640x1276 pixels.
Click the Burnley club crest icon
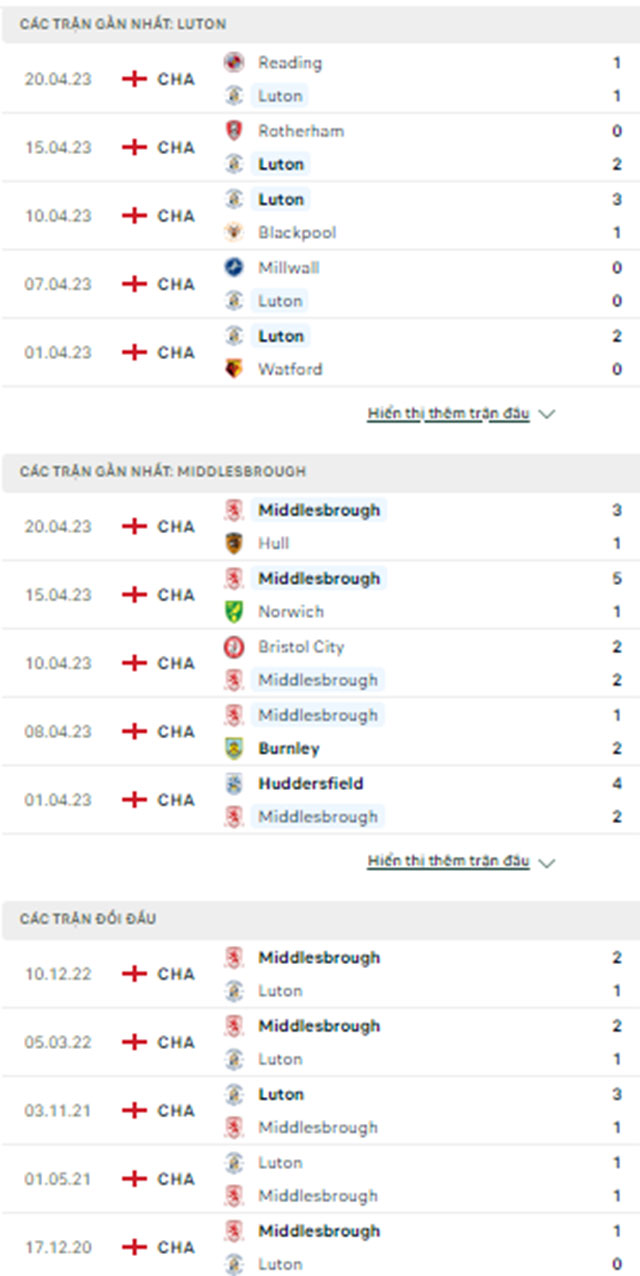pyautogui.click(x=234, y=748)
